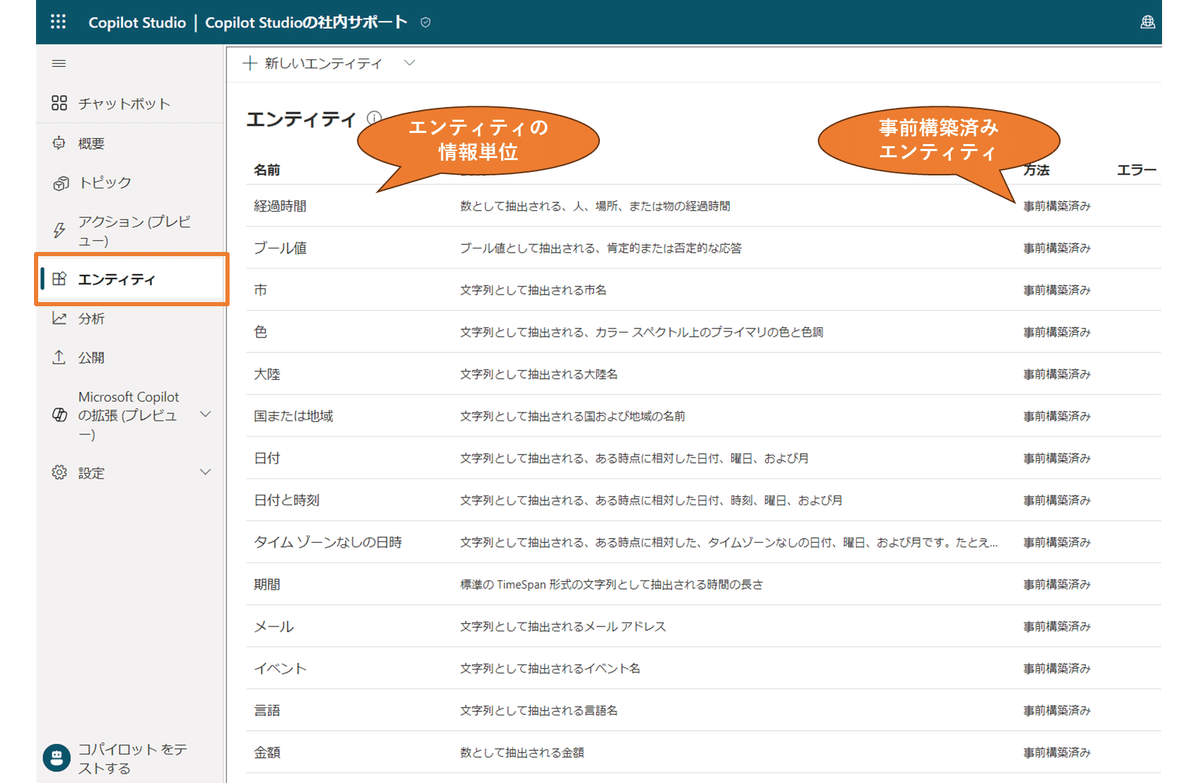Image resolution: width=1200 pixels, height=783 pixels.
Task: Expand the Microsoft Copilot の拡張 section
Action: [205, 414]
